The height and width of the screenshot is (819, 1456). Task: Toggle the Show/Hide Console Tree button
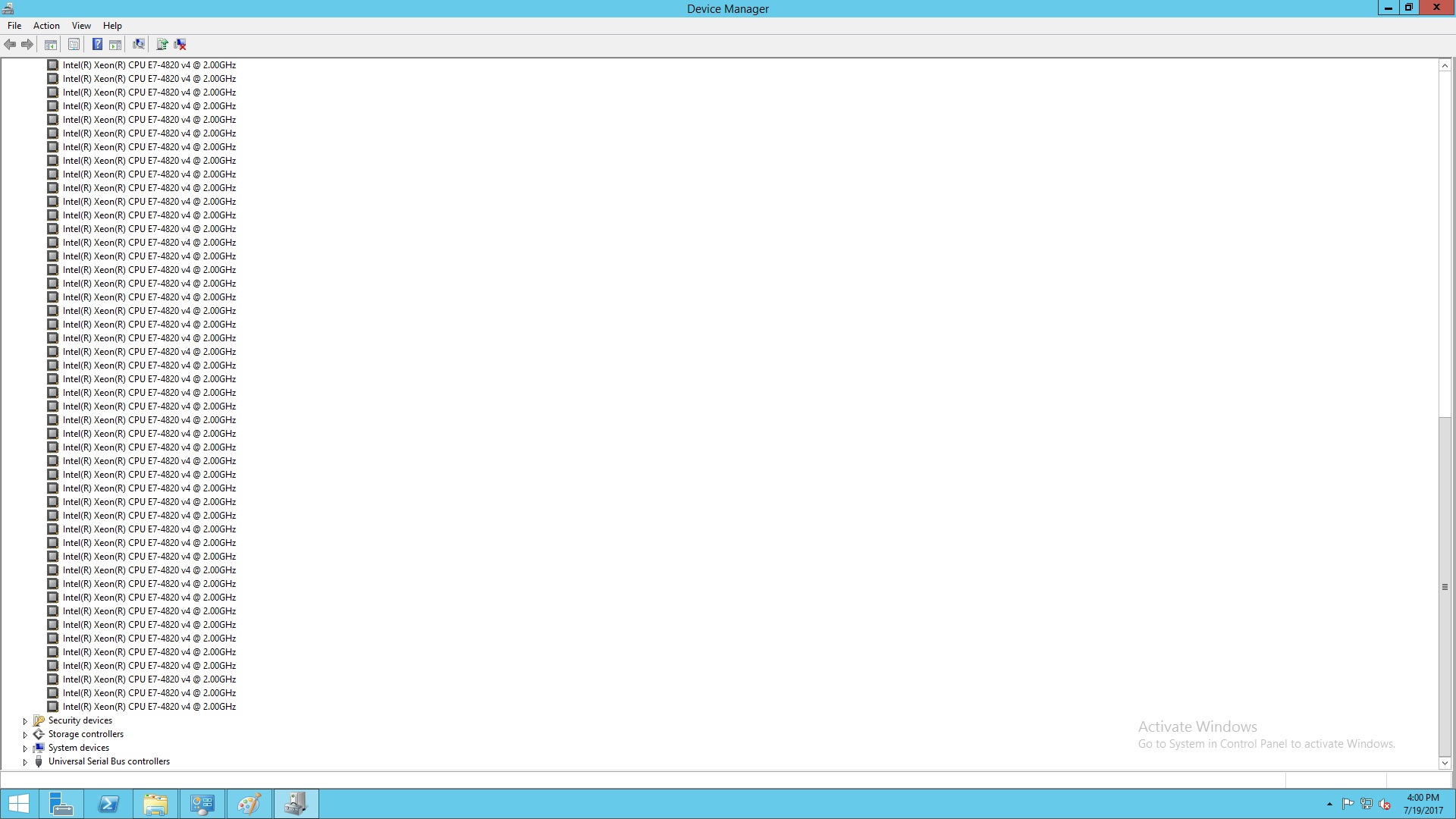pyautogui.click(x=51, y=45)
